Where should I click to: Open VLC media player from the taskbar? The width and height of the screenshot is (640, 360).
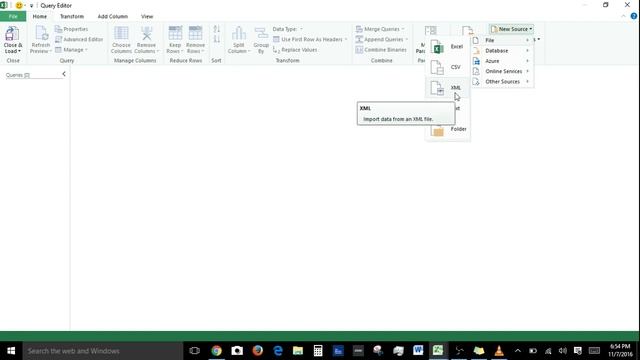(x=499, y=351)
